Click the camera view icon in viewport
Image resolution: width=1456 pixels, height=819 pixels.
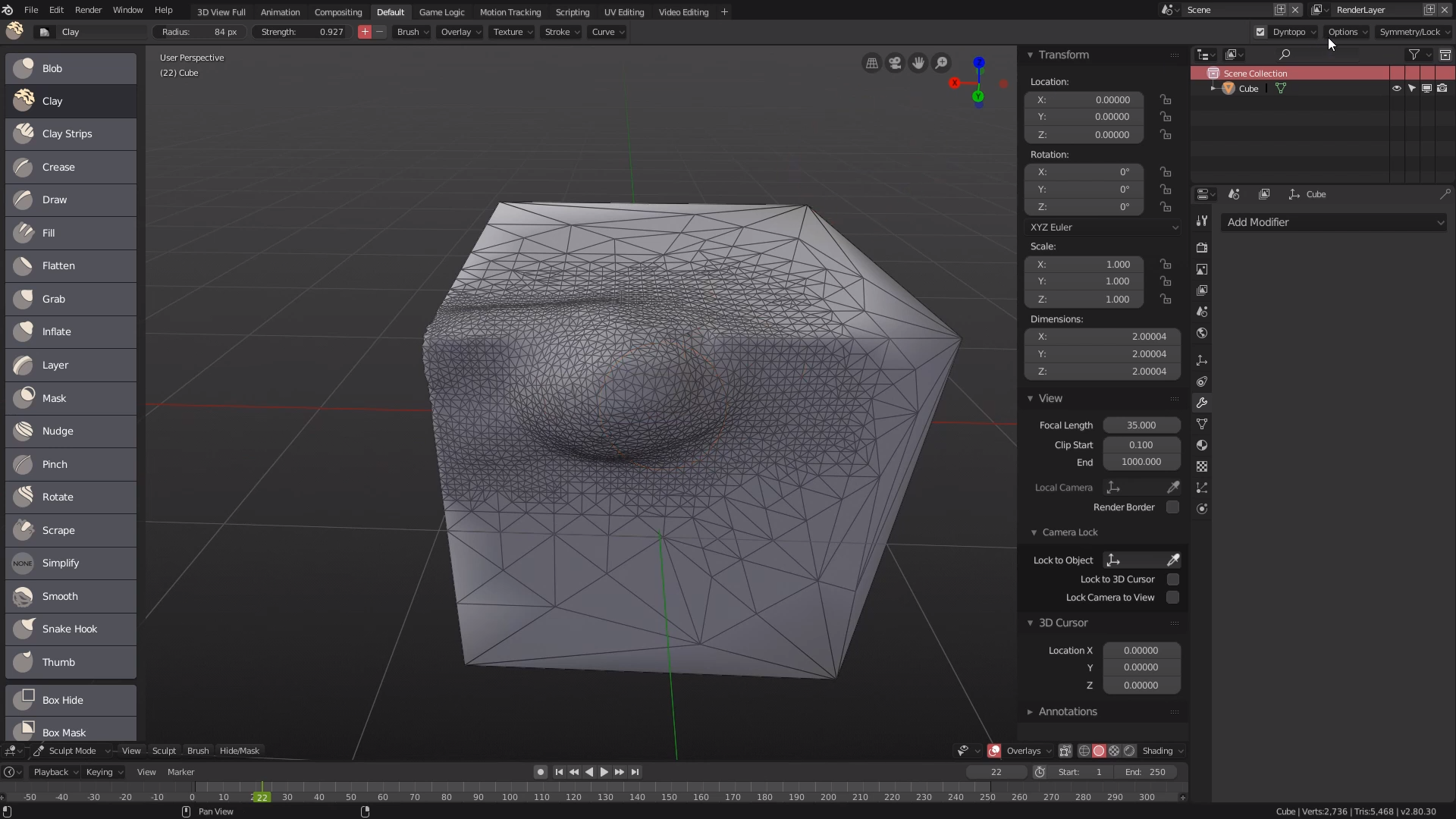[895, 63]
